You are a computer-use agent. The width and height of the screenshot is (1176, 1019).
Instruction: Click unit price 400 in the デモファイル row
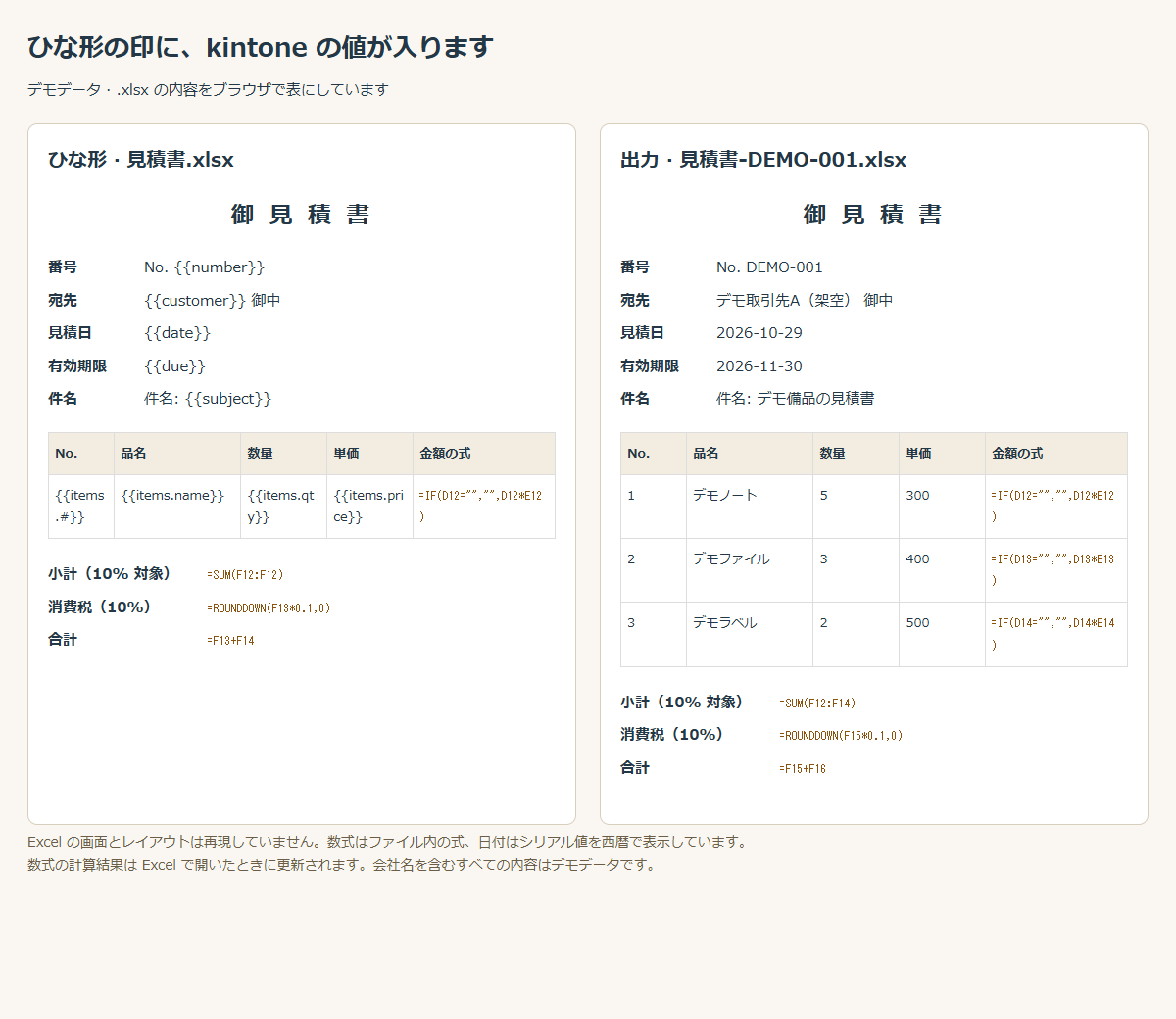tap(942, 570)
